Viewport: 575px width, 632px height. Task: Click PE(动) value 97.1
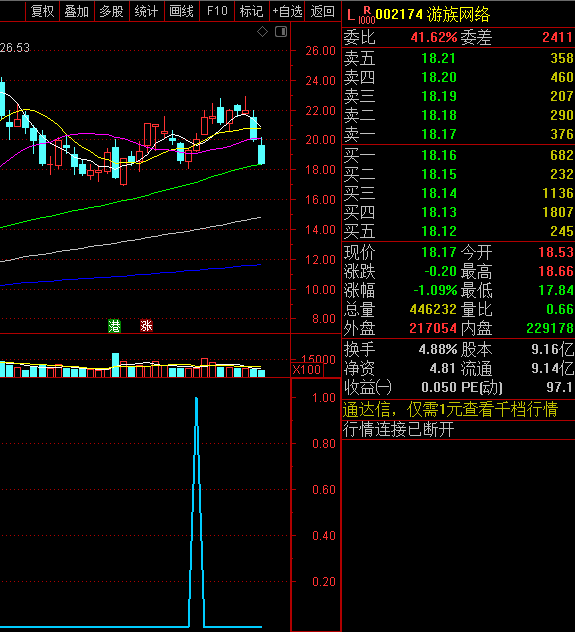tap(559, 387)
